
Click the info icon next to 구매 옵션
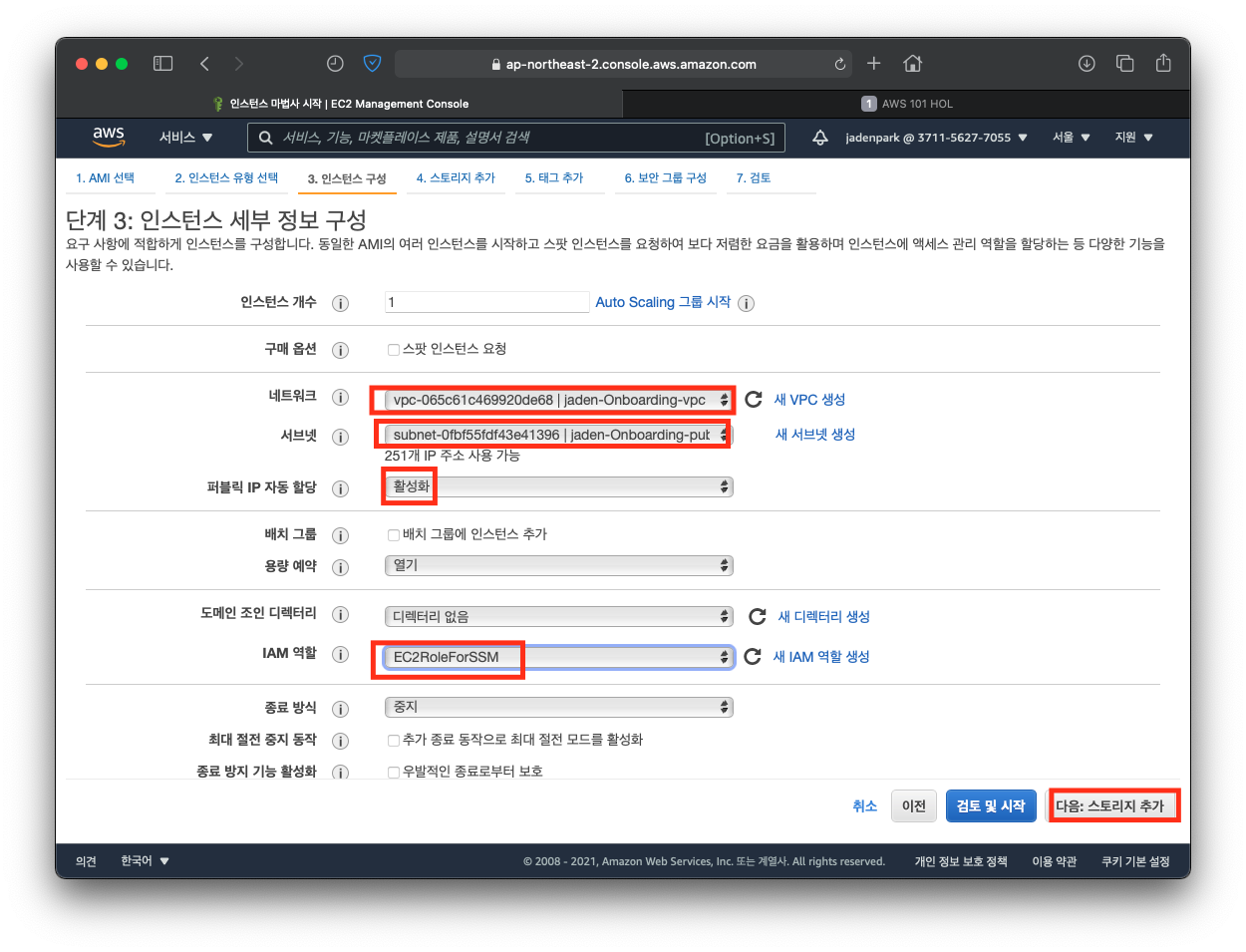[x=340, y=350]
